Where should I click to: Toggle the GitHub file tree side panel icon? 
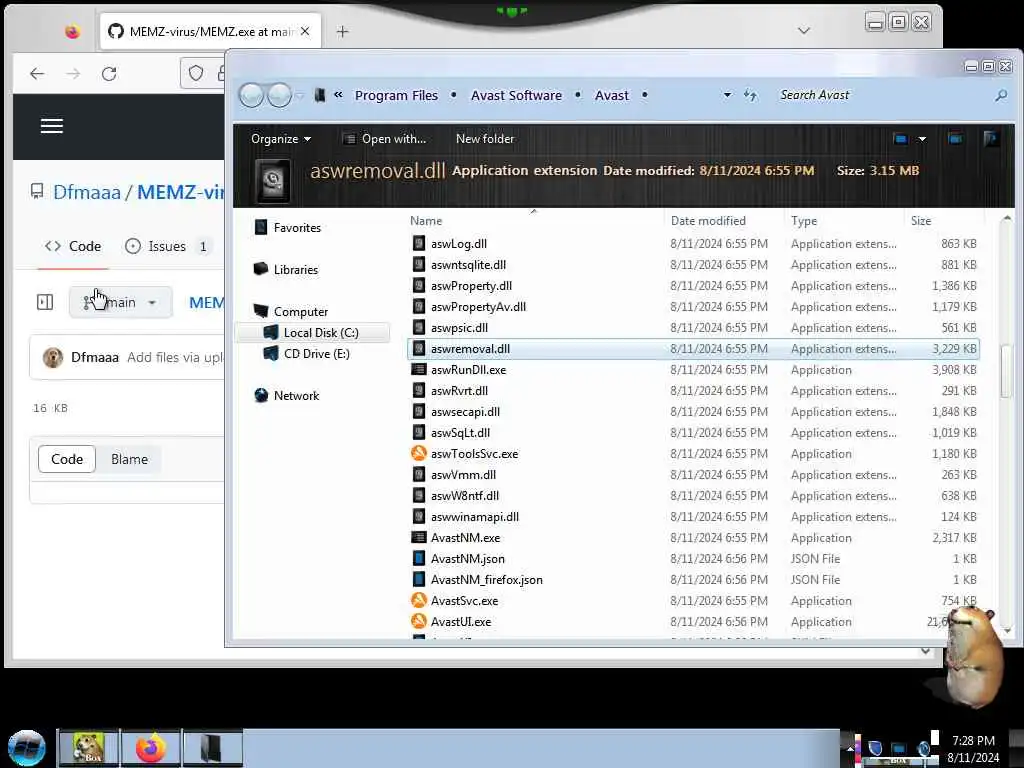point(45,302)
